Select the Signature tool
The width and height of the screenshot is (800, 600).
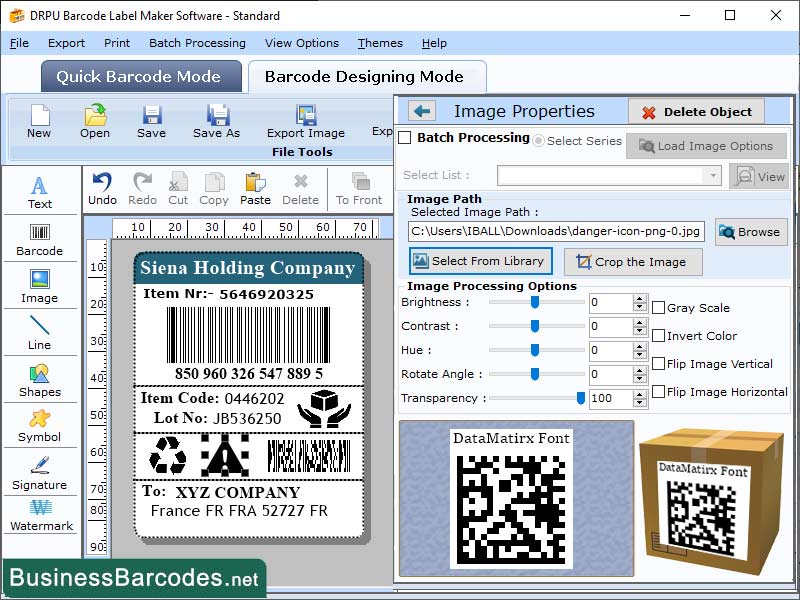pyautogui.click(x=40, y=473)
